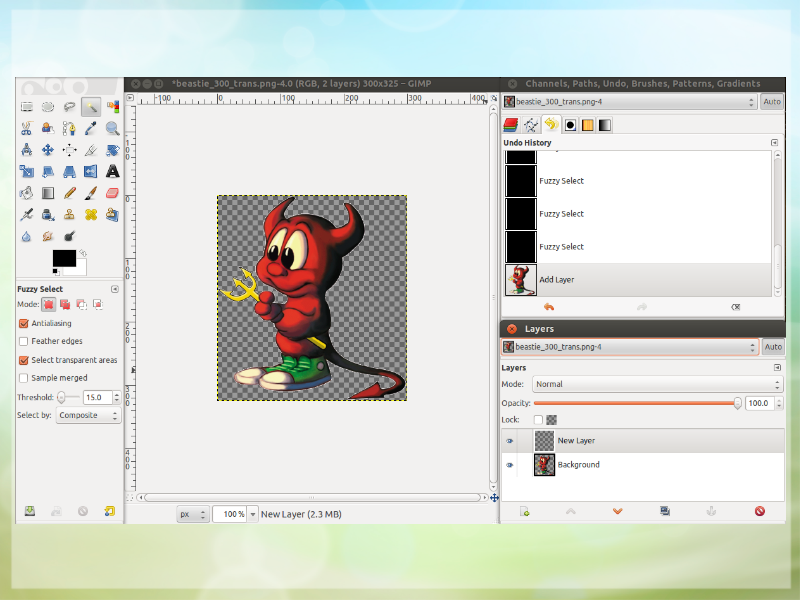
Task: Click the layer Opacity slider
Action: tap(637, 403)
